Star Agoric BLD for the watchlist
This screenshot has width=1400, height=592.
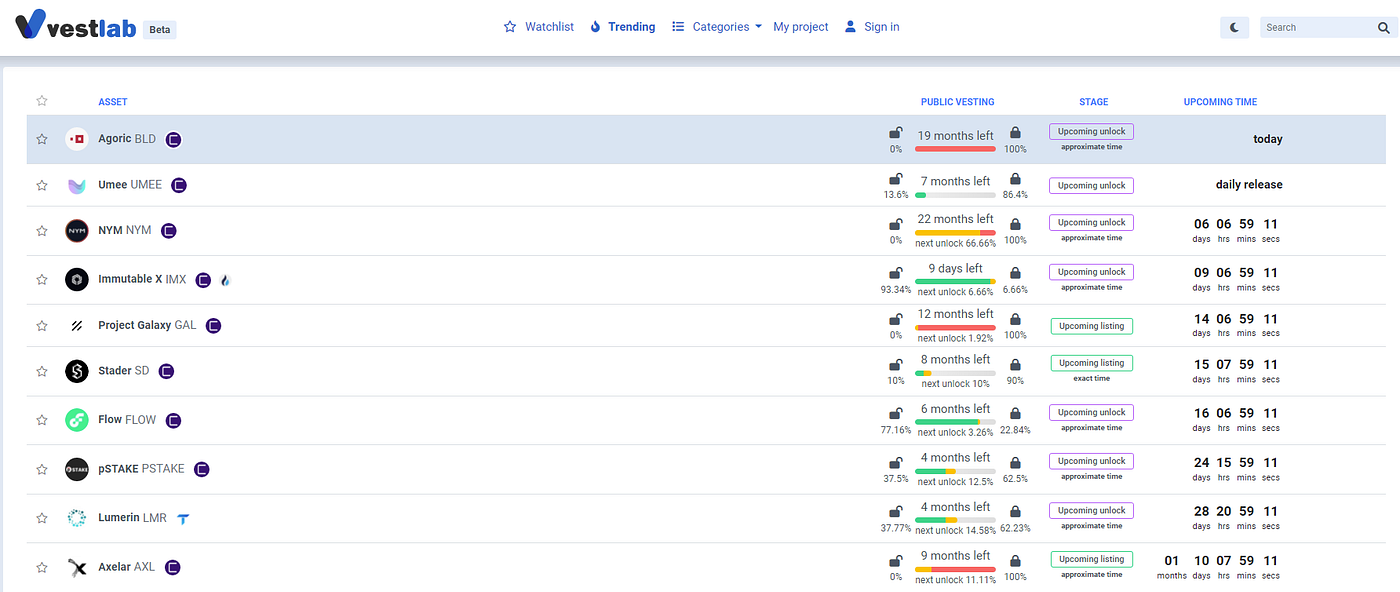click(x=42, y=139)
